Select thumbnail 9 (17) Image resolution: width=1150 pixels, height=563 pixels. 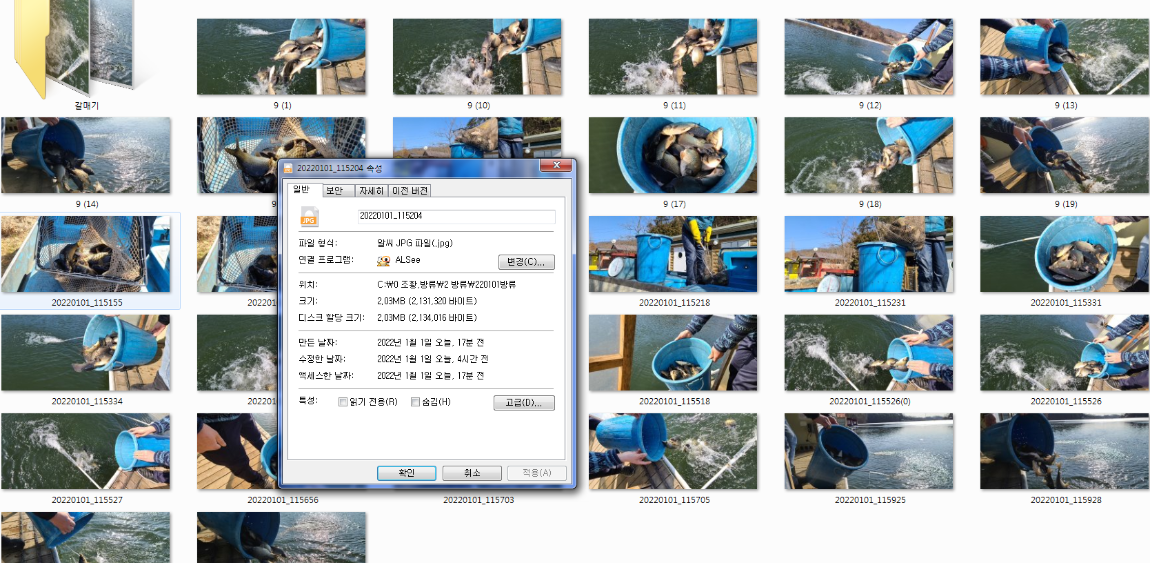[673, 155]
